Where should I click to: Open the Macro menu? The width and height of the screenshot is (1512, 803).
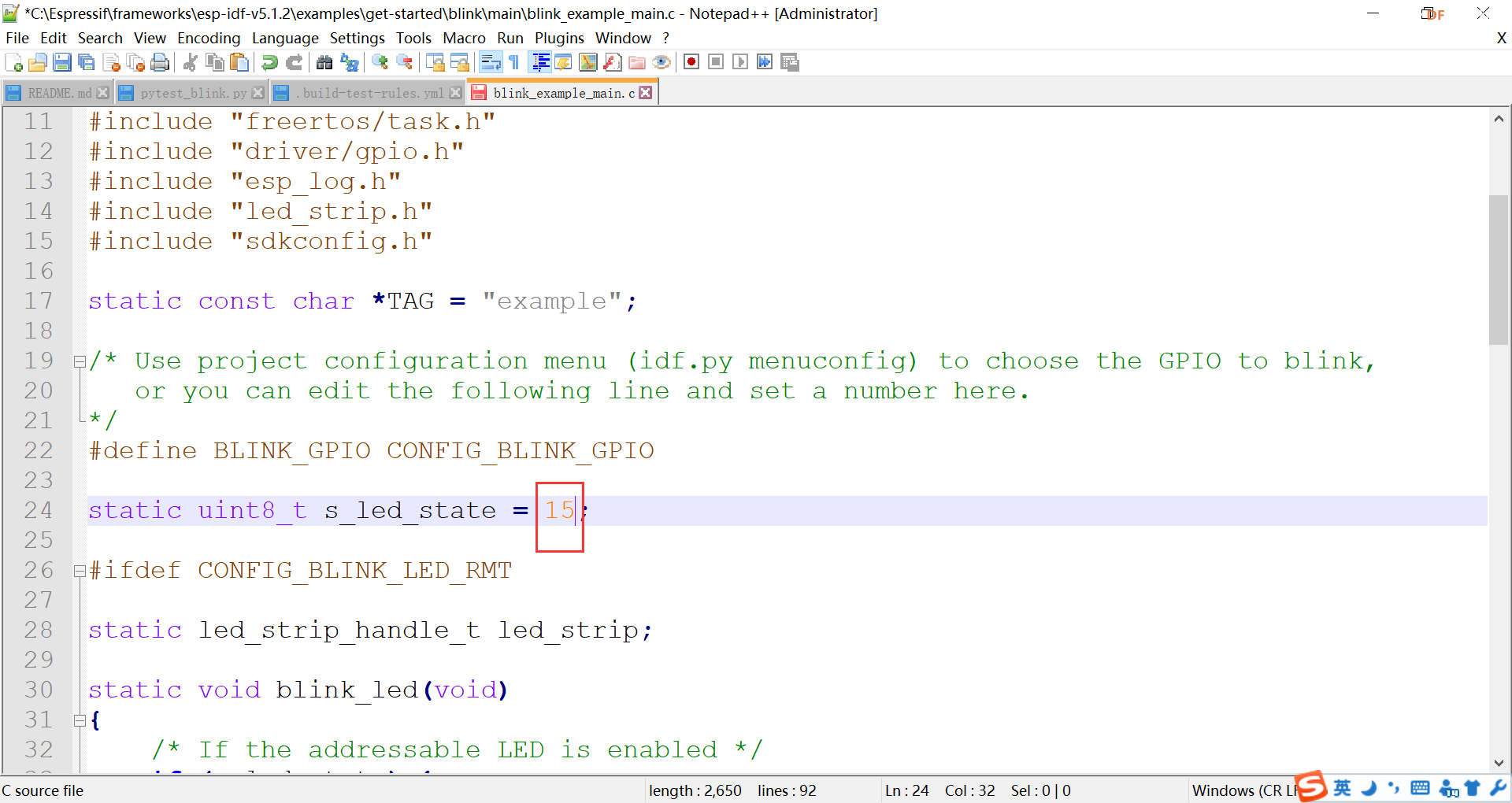(464, 38)
